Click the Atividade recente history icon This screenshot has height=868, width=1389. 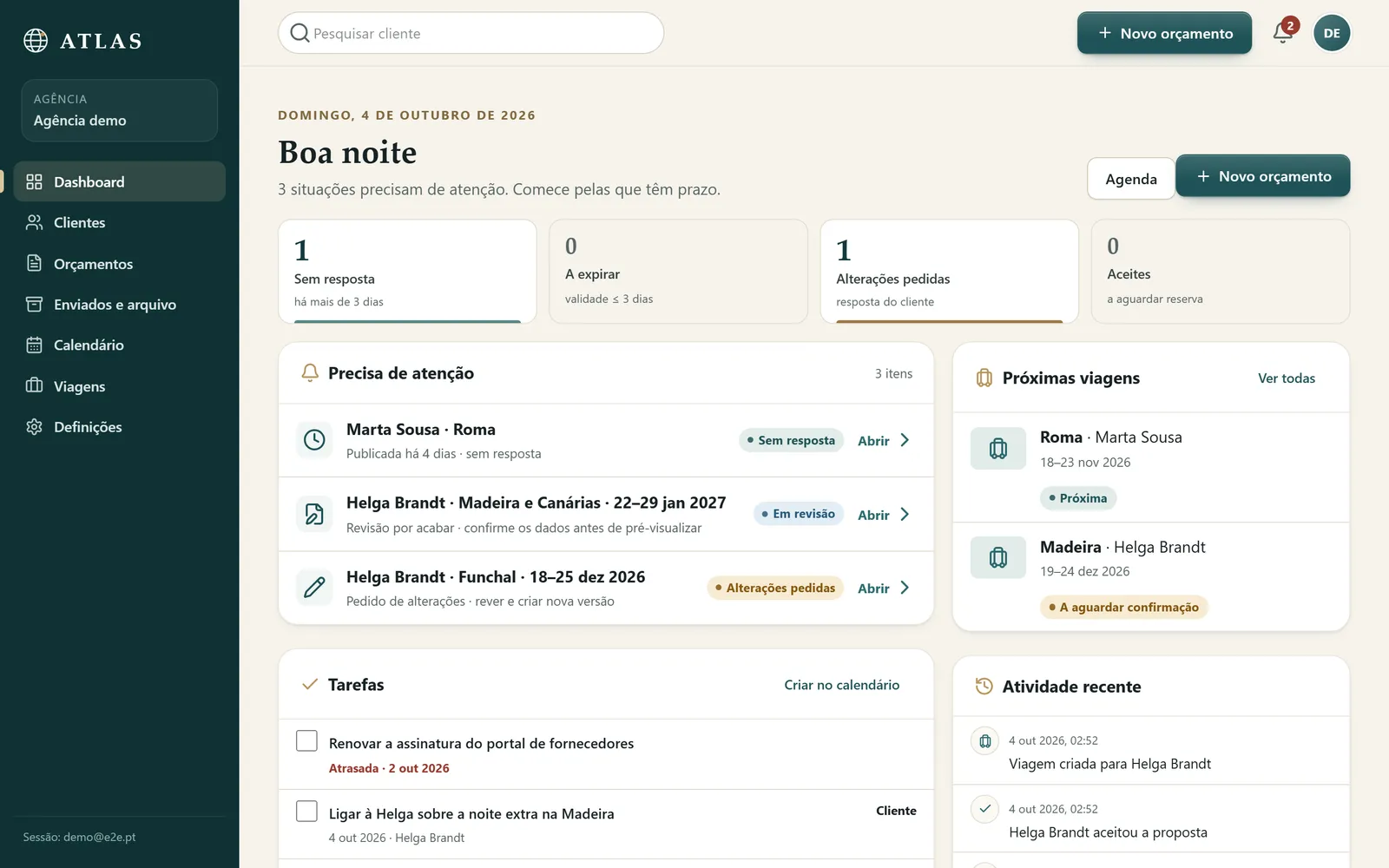pos(984,687)
